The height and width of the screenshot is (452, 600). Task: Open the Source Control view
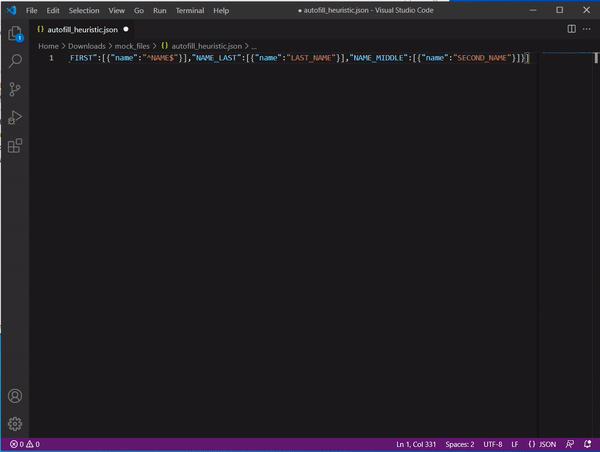coord(15,89)
